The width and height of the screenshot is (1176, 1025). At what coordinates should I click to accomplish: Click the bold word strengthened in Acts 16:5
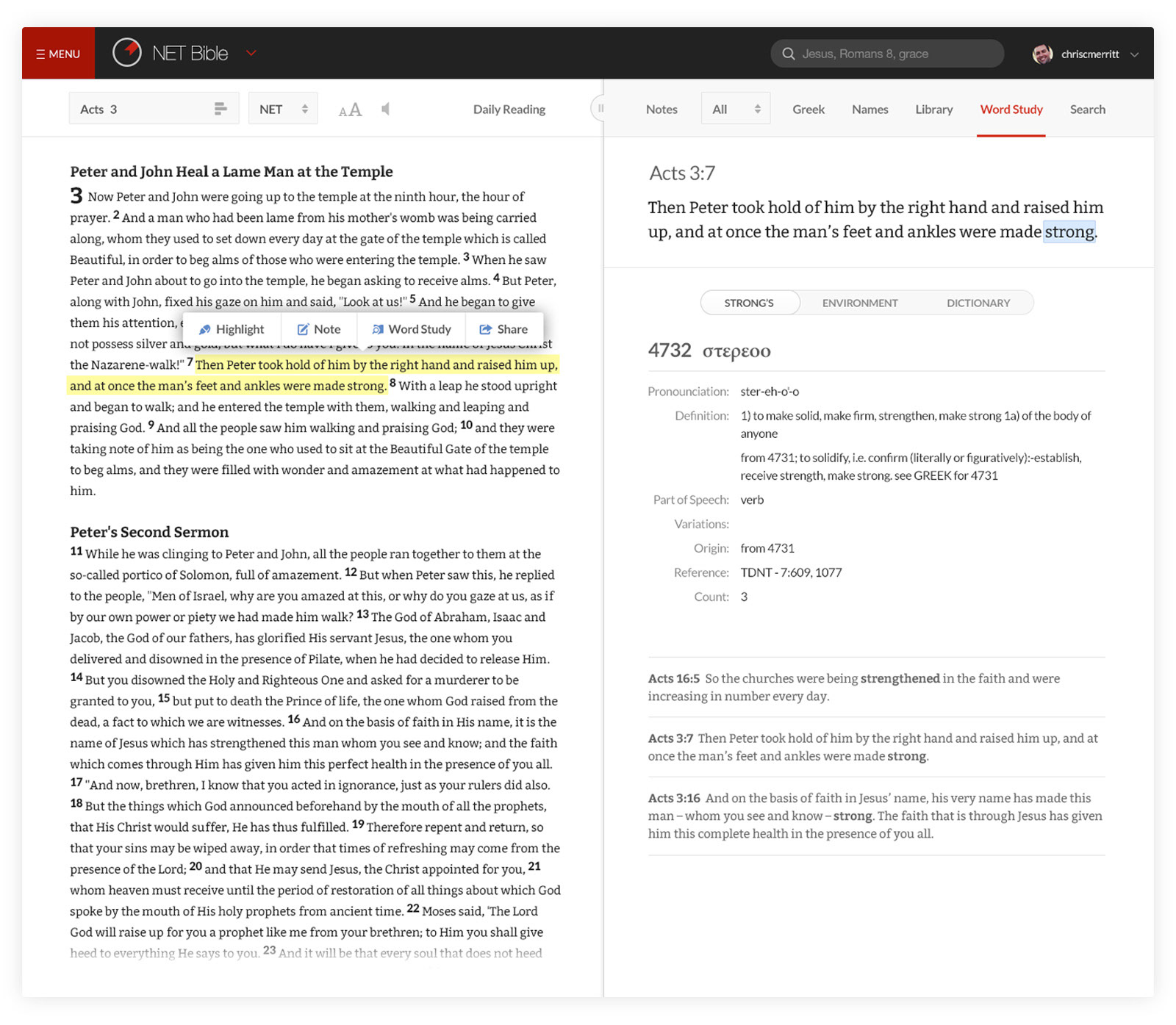pyautogui.click(x=900, y=678)
